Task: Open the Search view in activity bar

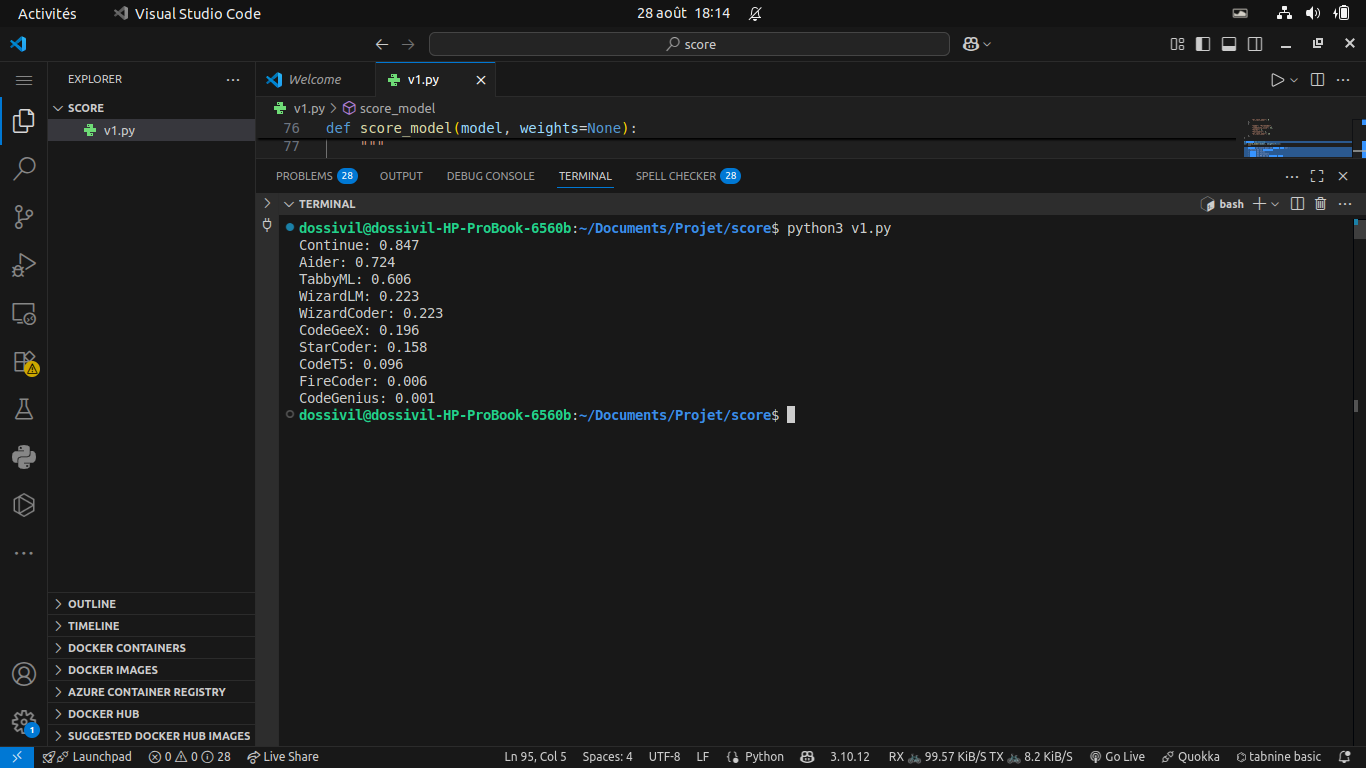Action: [24, 169]
